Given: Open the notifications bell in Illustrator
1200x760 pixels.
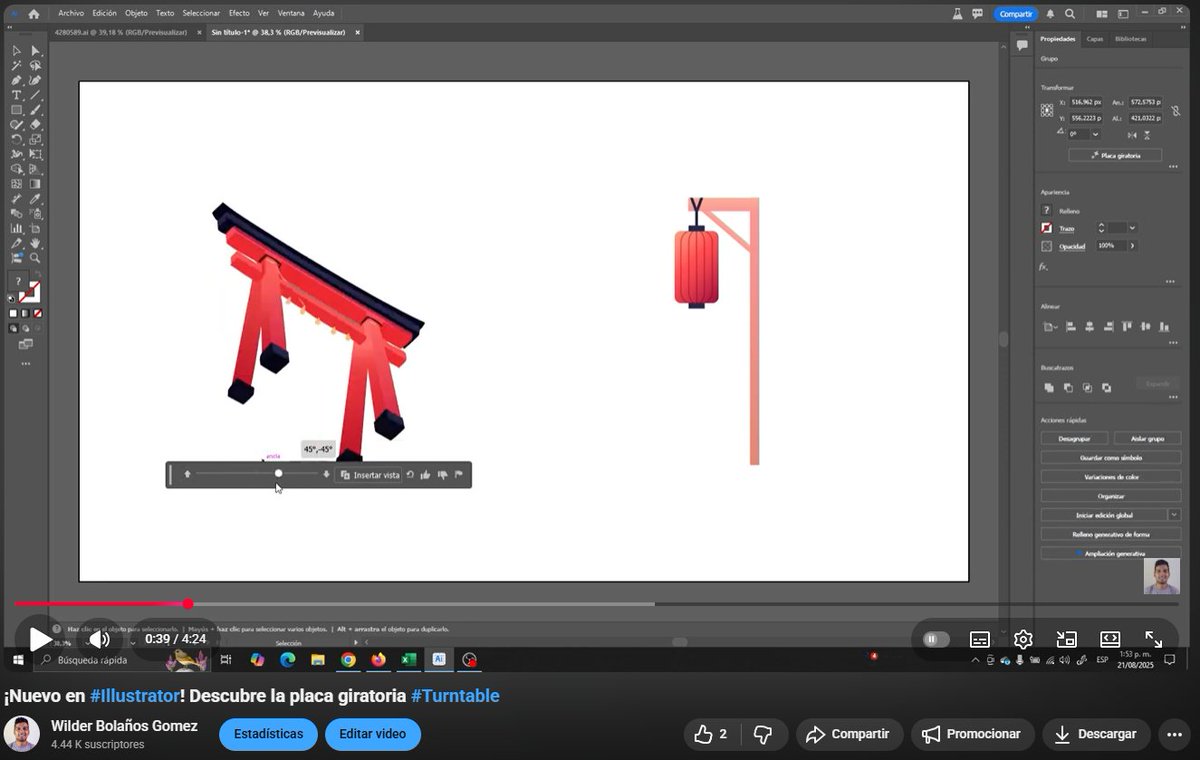Looking at the screenshot, I should [x=1050, y=14].
